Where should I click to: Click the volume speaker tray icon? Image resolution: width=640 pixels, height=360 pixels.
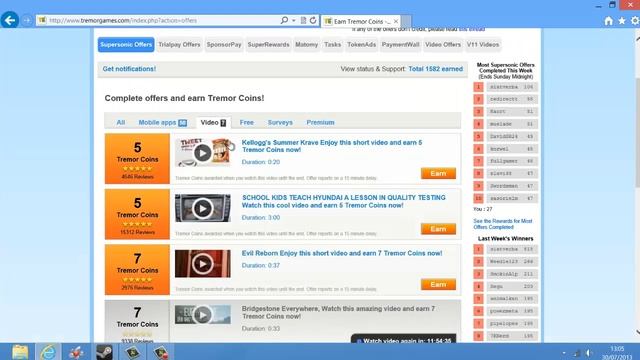[589, 353]
